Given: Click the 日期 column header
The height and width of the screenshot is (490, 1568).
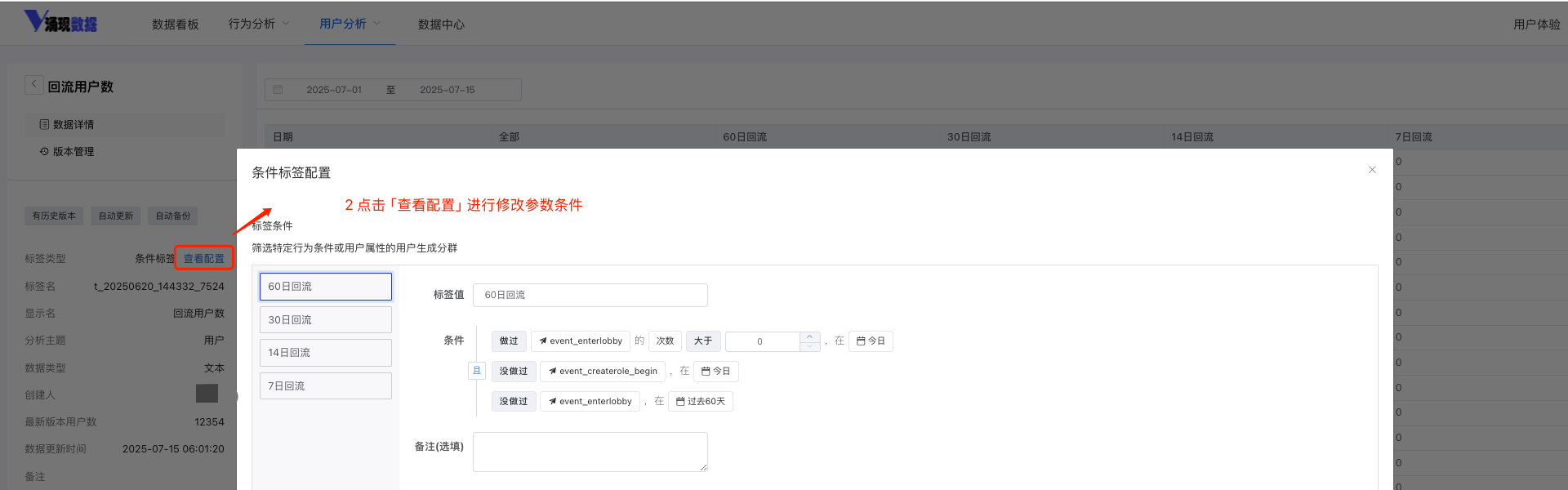Looking at the screenshot, I should (x=283, y=137).
